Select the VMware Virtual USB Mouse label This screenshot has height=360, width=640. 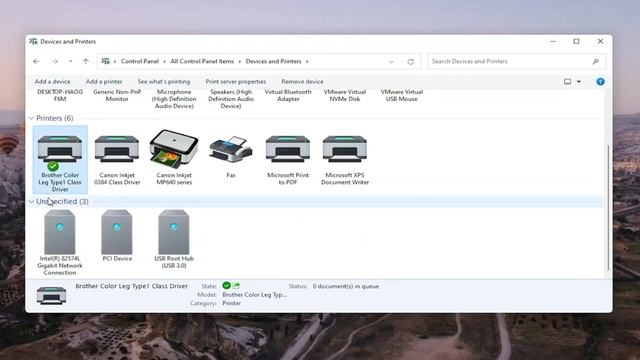[402, 96]
